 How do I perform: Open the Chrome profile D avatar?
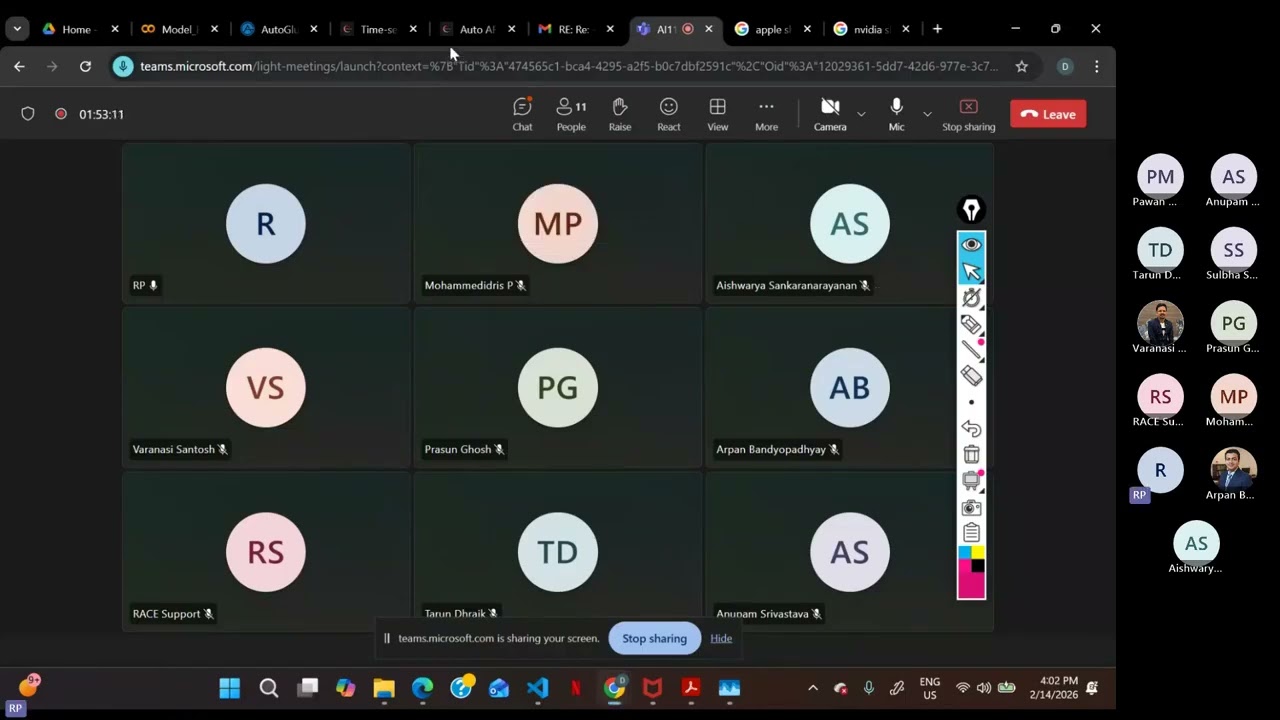pyautogui.click(x=1065, y=66)
